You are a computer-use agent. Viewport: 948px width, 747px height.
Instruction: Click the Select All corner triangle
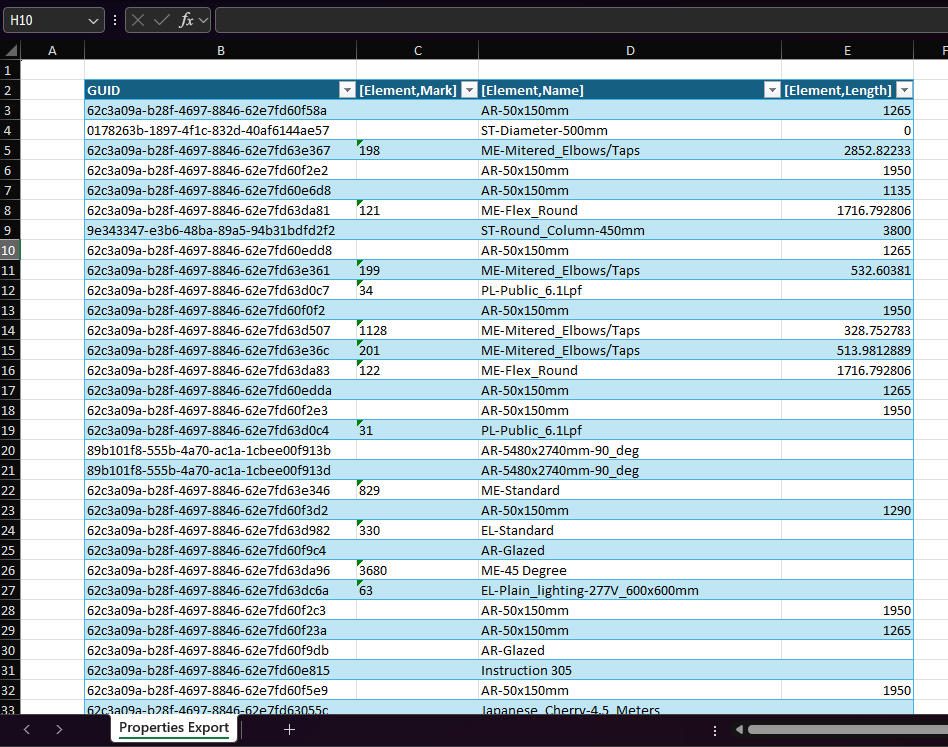pyautogui.click(x=11, y=50)
